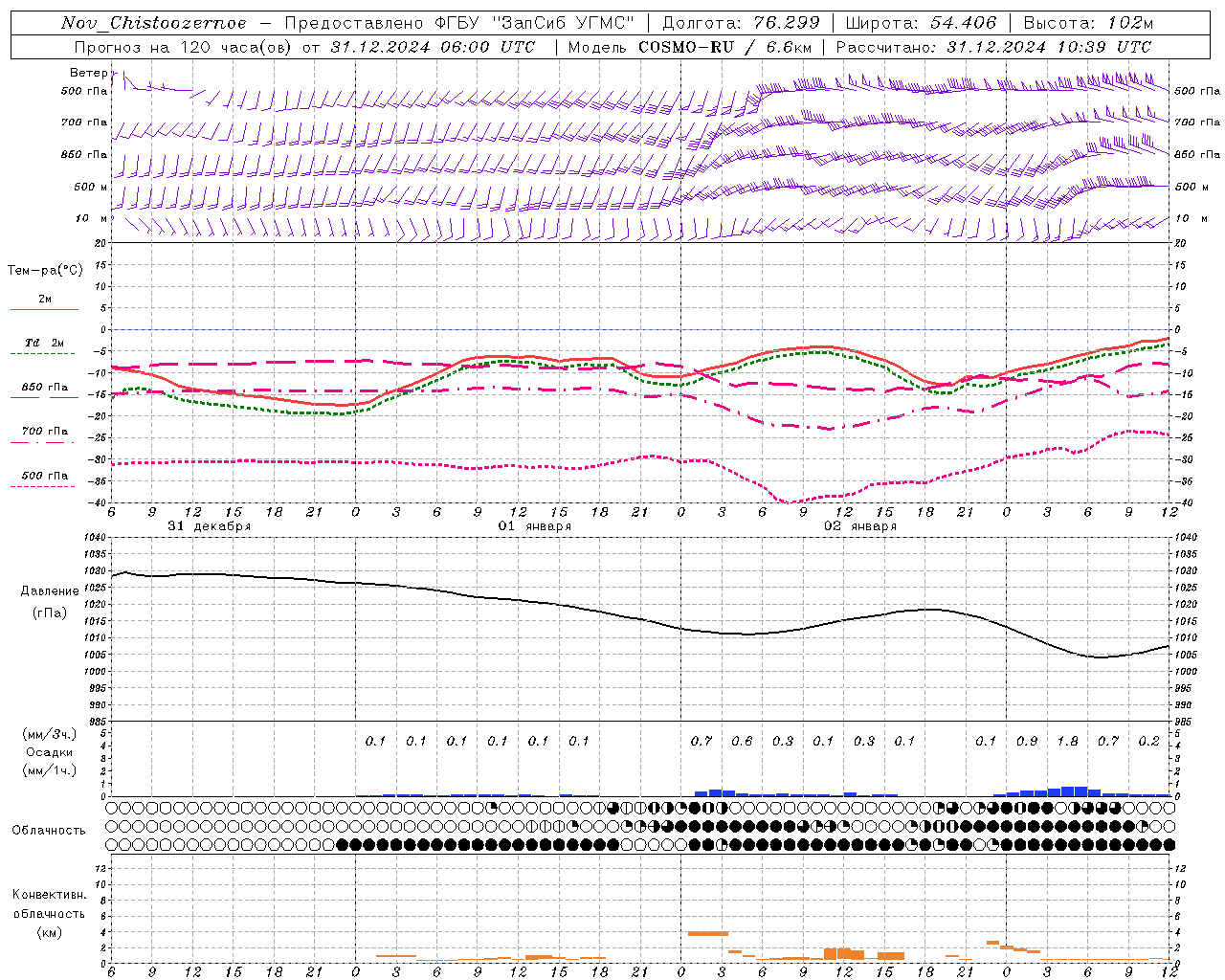Click the Осадки precipitation label
The height and width of the screenshot is (980, 1225).
[x=50, y=752]
